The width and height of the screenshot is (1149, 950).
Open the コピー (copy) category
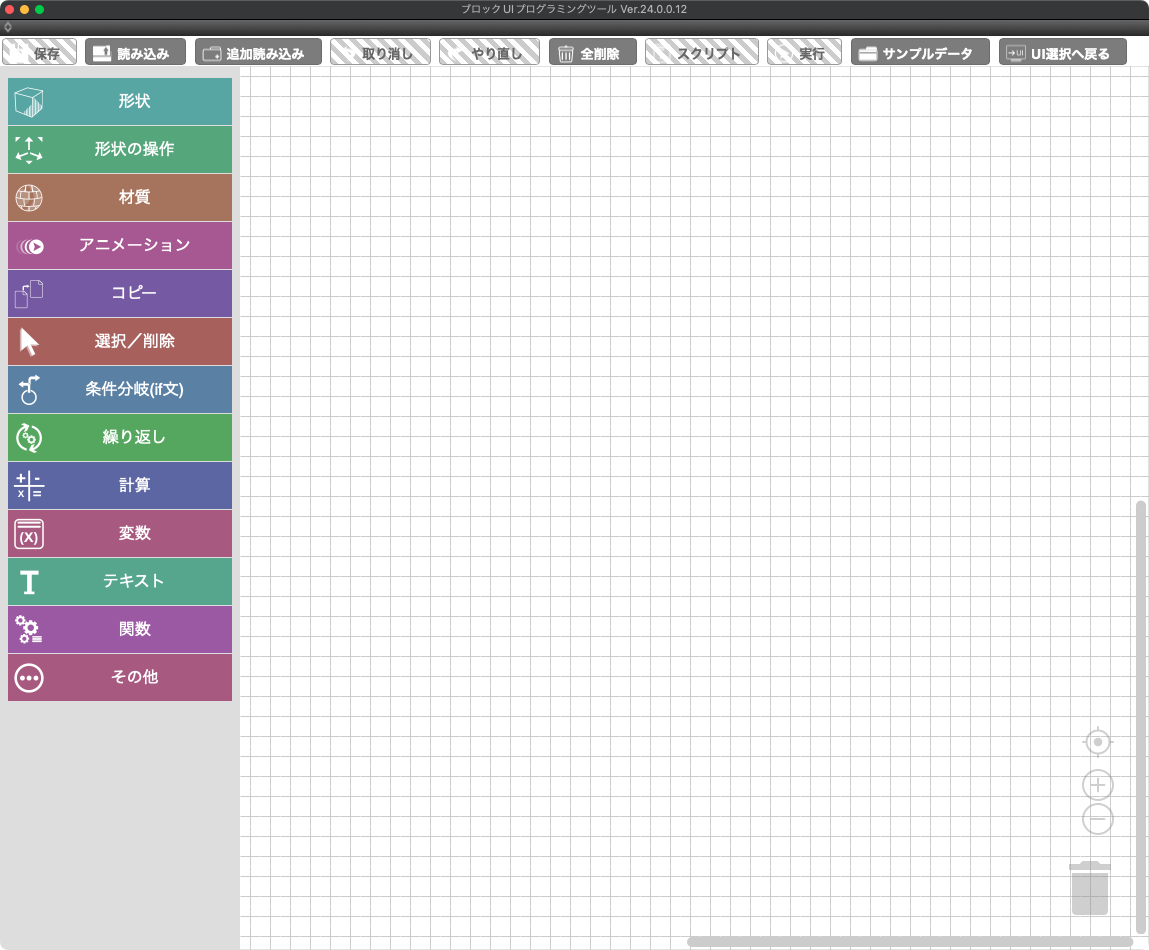(120, 293)
